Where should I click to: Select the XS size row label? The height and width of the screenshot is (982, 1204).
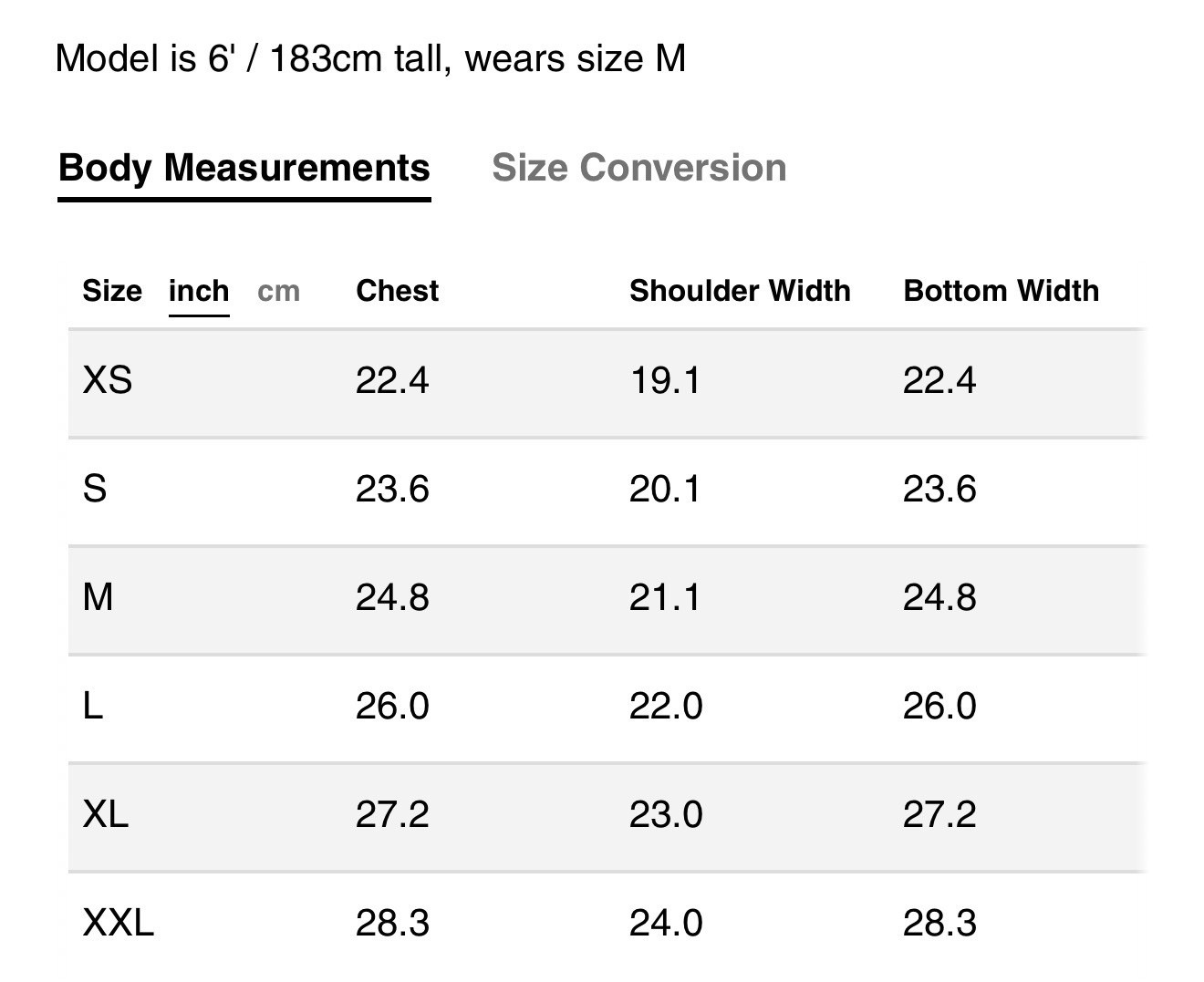108,380
